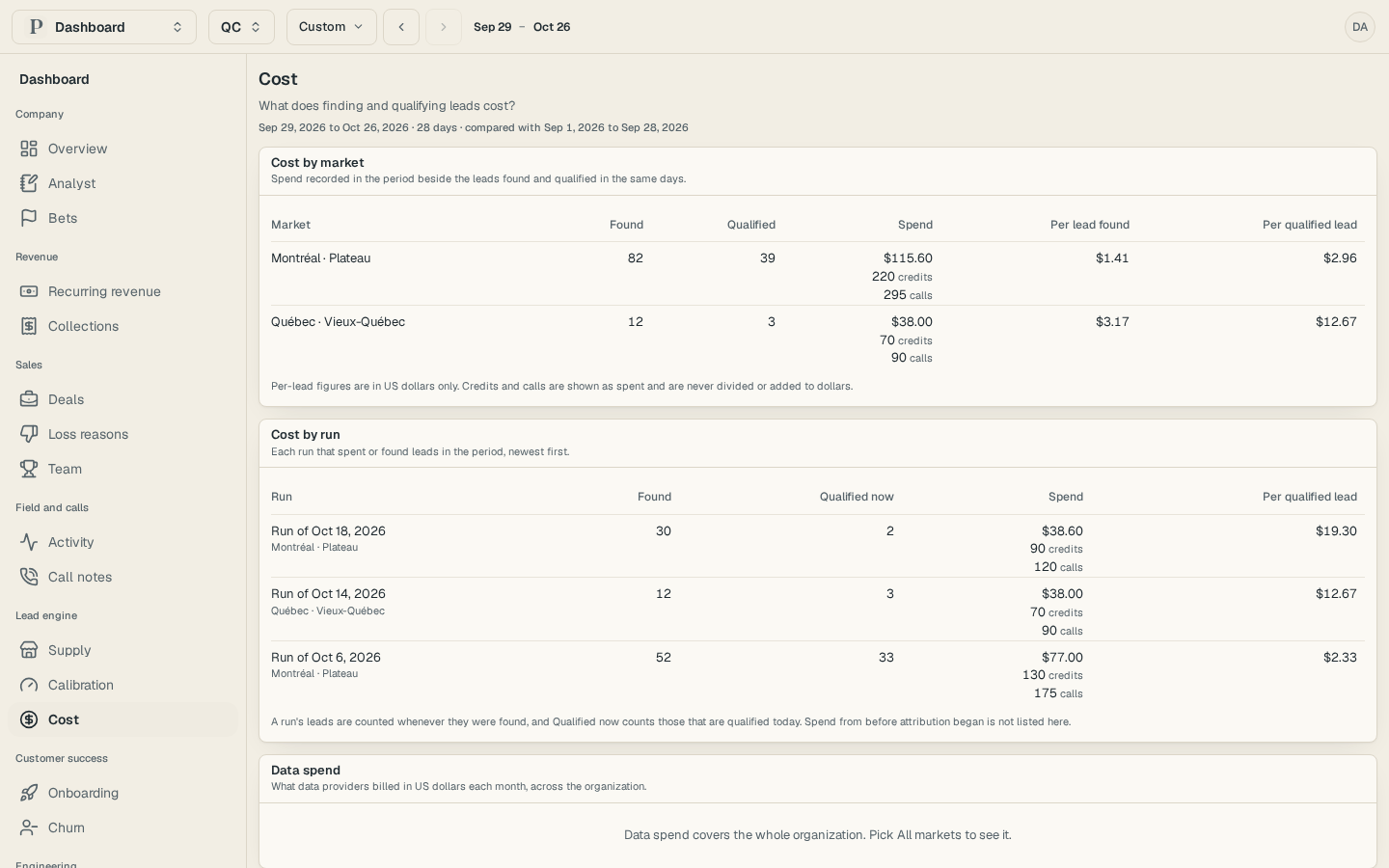This screenshot has height=868, width=1389.
Task: Click the Calibration gauge icon
Action: (x=29, y=685)
